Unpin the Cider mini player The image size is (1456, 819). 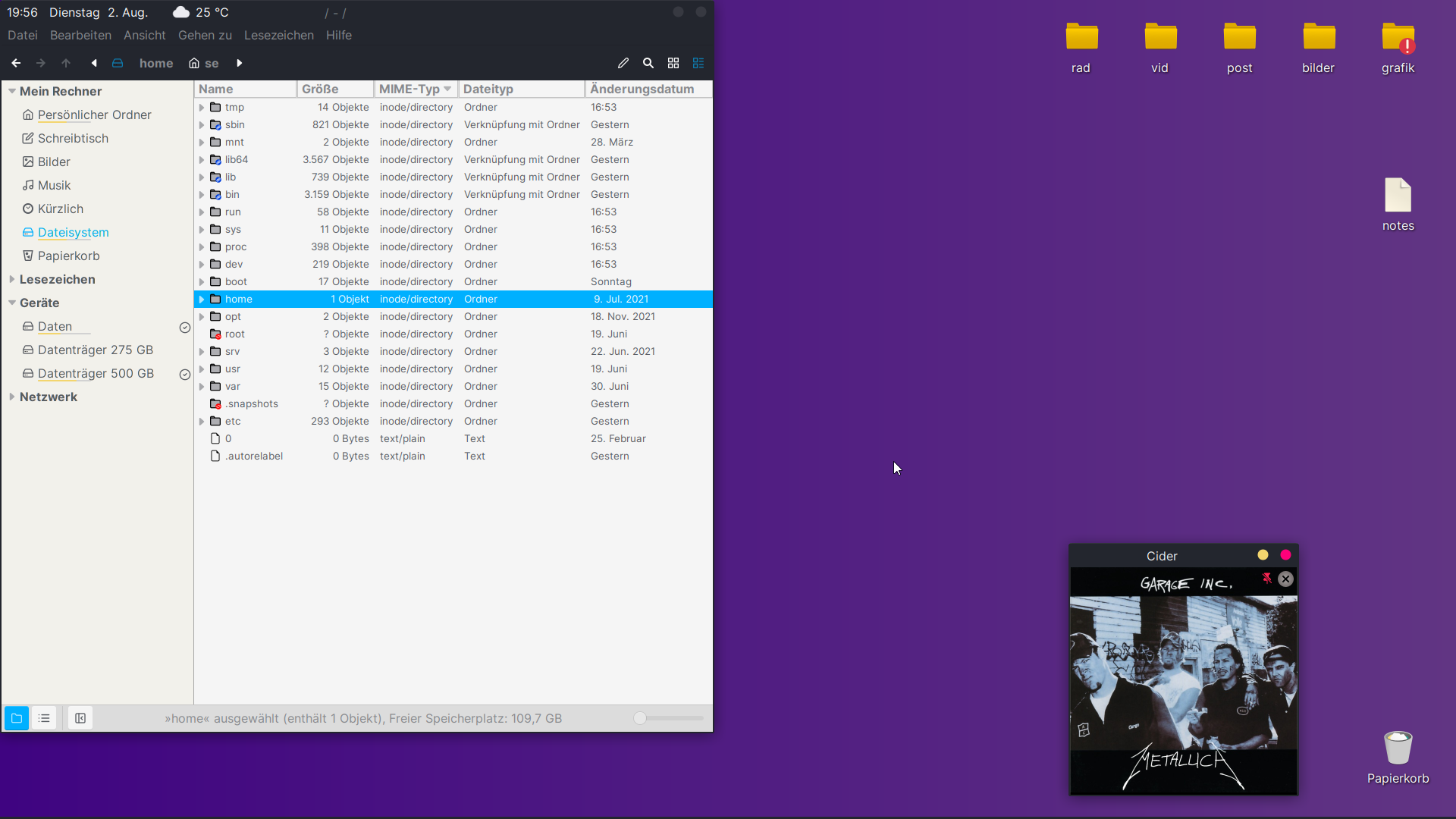[1266, 579]
